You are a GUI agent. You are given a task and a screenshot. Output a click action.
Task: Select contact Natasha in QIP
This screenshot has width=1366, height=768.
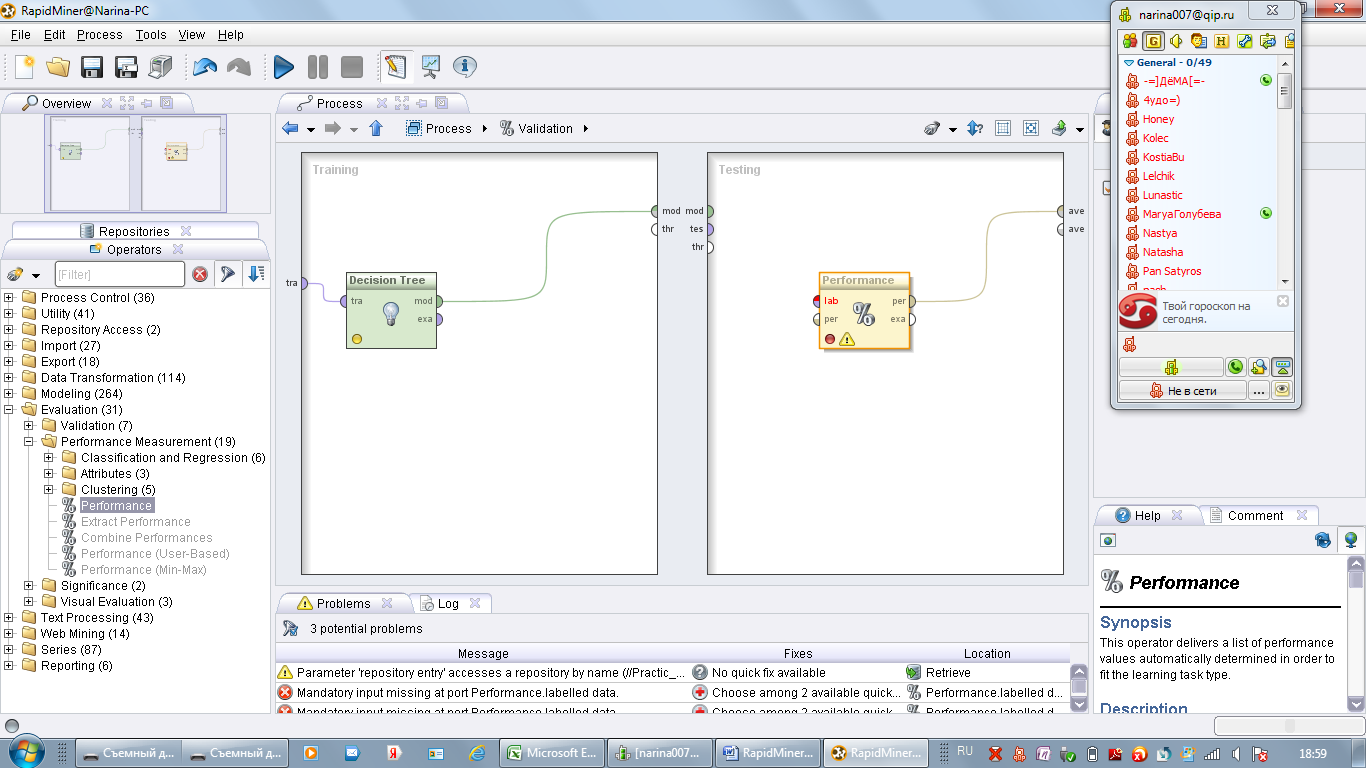[x=1162, y=252]
